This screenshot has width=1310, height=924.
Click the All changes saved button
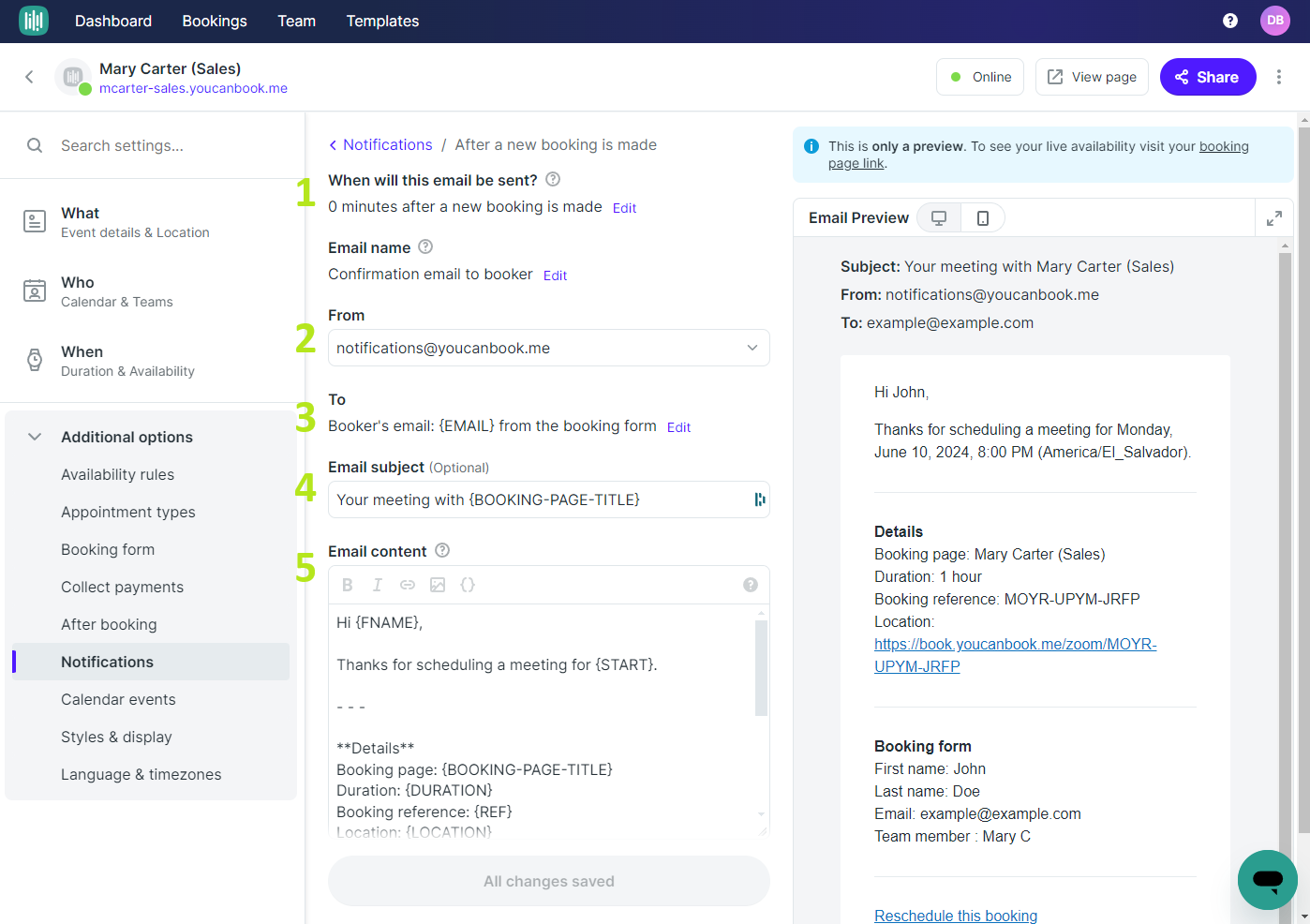click(549, 881)
